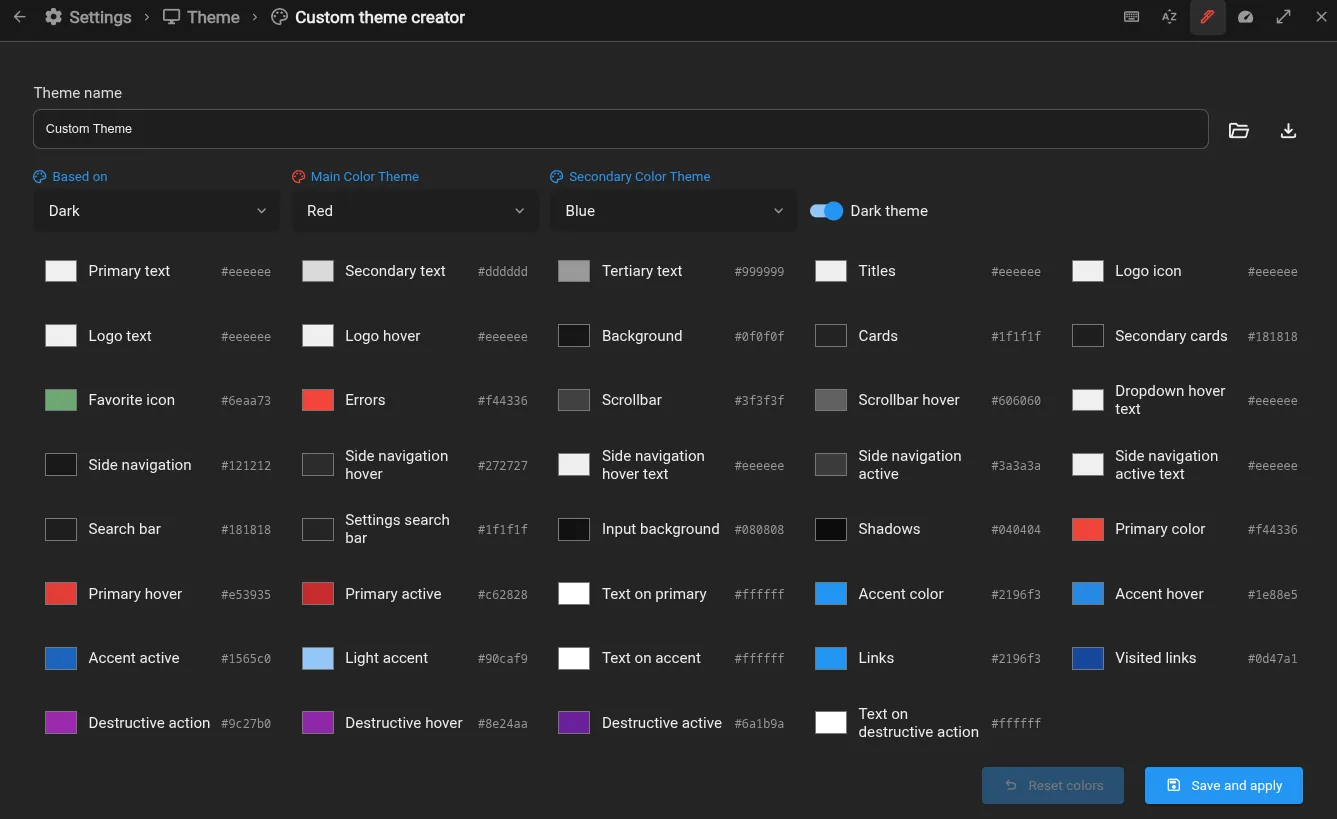This screenshot has height=819, width=1337.
Task: Pick the Destructive action purple swatch
Action: [61, 723]
